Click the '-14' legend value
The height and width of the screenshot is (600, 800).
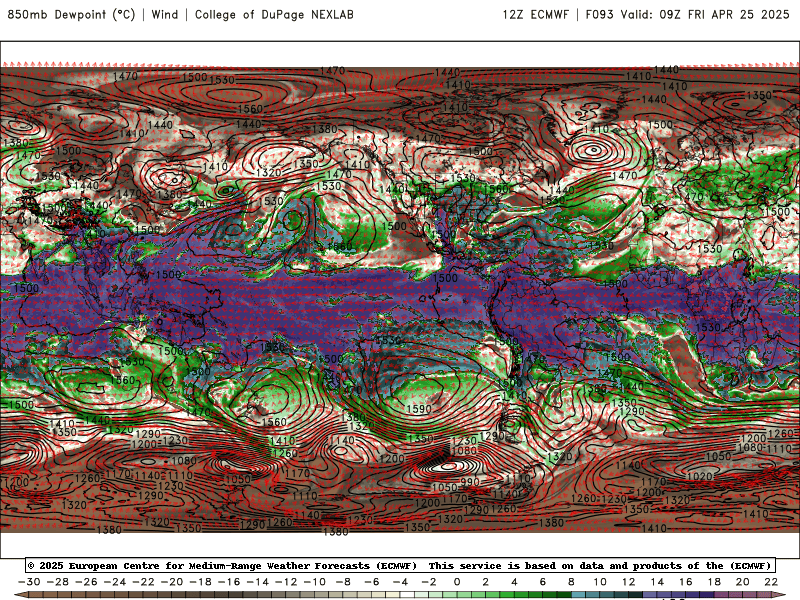258,582
